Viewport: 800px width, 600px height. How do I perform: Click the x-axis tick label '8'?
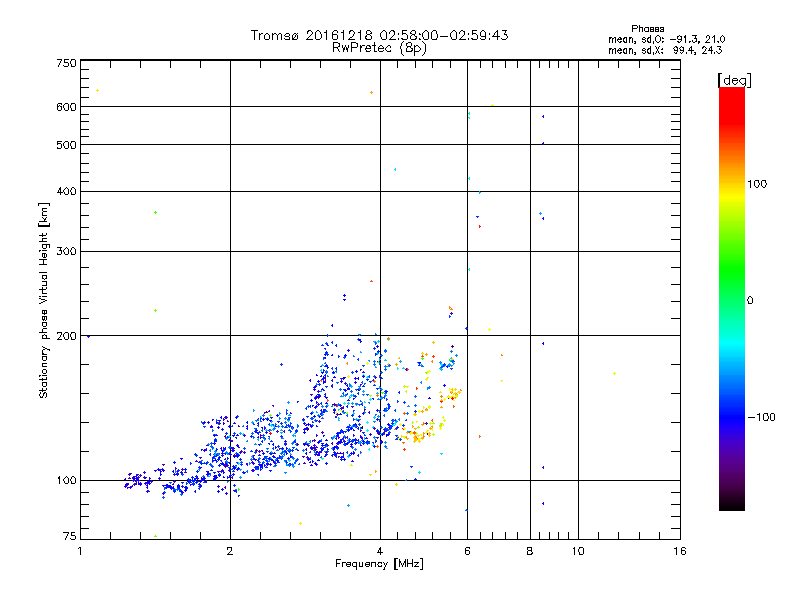tap(530, 551)
